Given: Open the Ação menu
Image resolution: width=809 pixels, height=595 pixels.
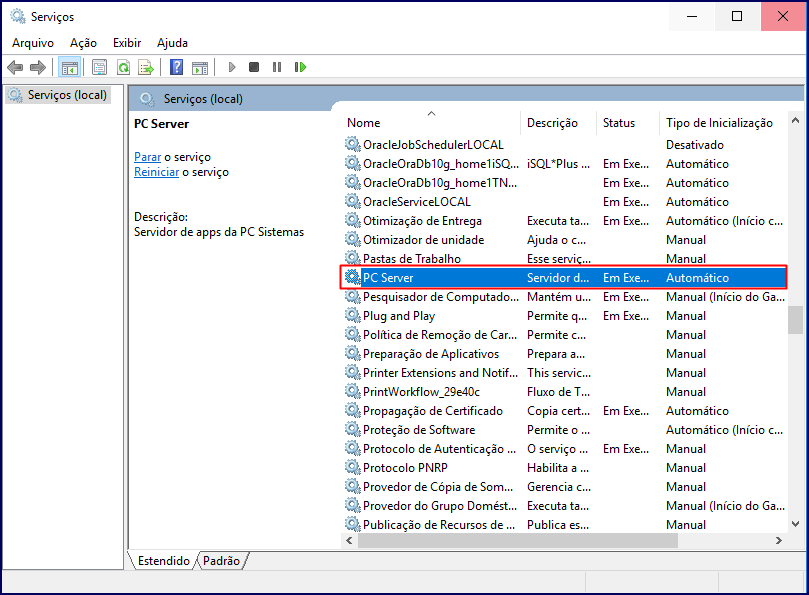Looking at the screenshot, I should tap(83, 43).
